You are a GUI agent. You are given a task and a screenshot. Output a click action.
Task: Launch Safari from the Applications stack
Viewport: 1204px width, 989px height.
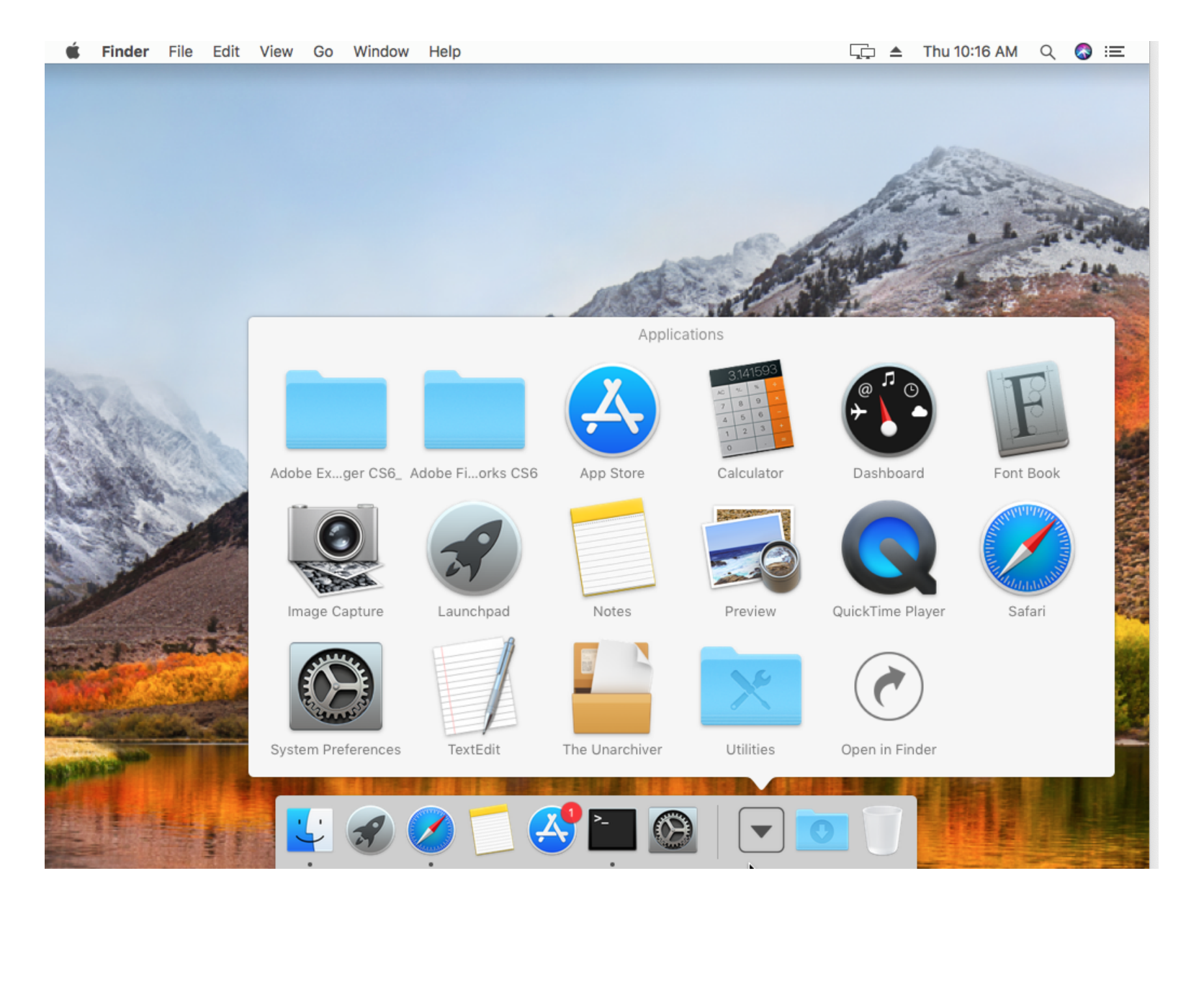[1027, 548]
